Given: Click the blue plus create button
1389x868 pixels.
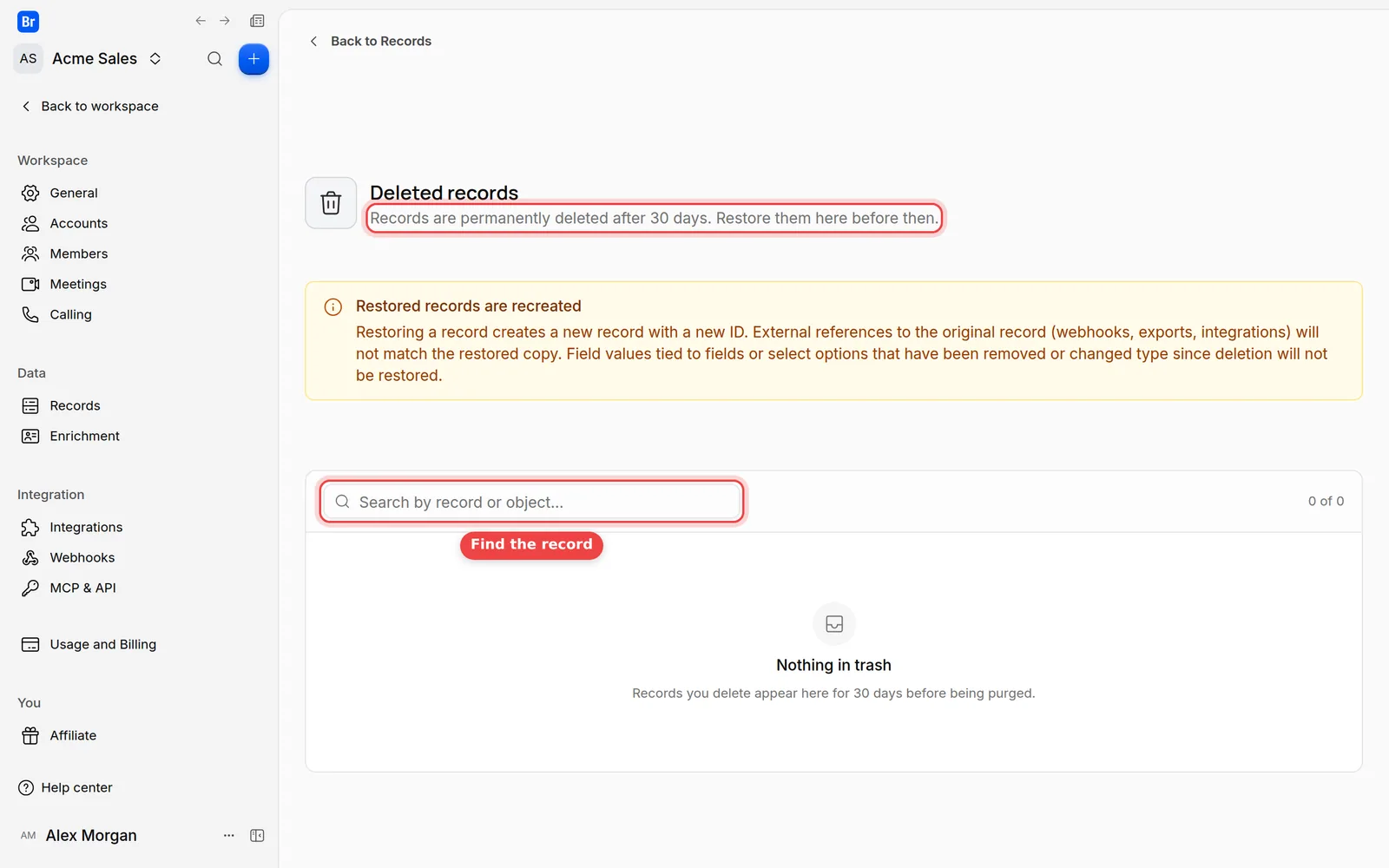Looking at the screenshot, I should tap(253, 59).
